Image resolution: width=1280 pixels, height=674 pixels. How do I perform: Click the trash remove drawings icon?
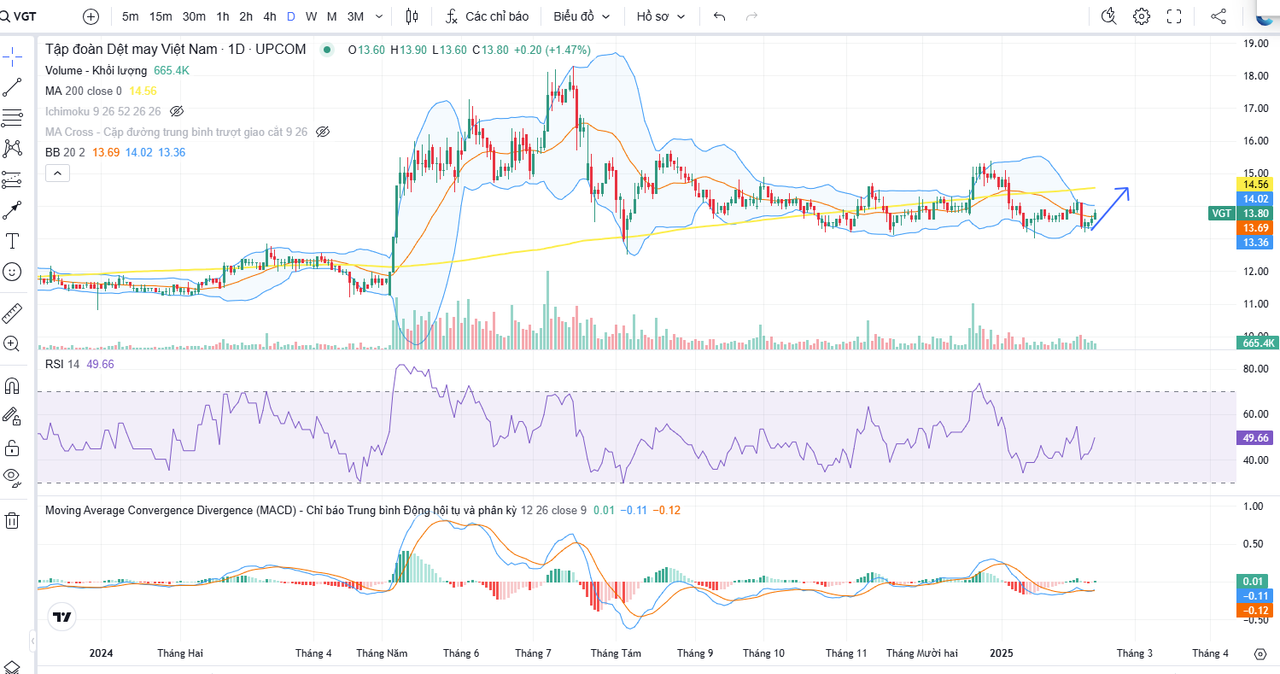click(x=12, y=520)
